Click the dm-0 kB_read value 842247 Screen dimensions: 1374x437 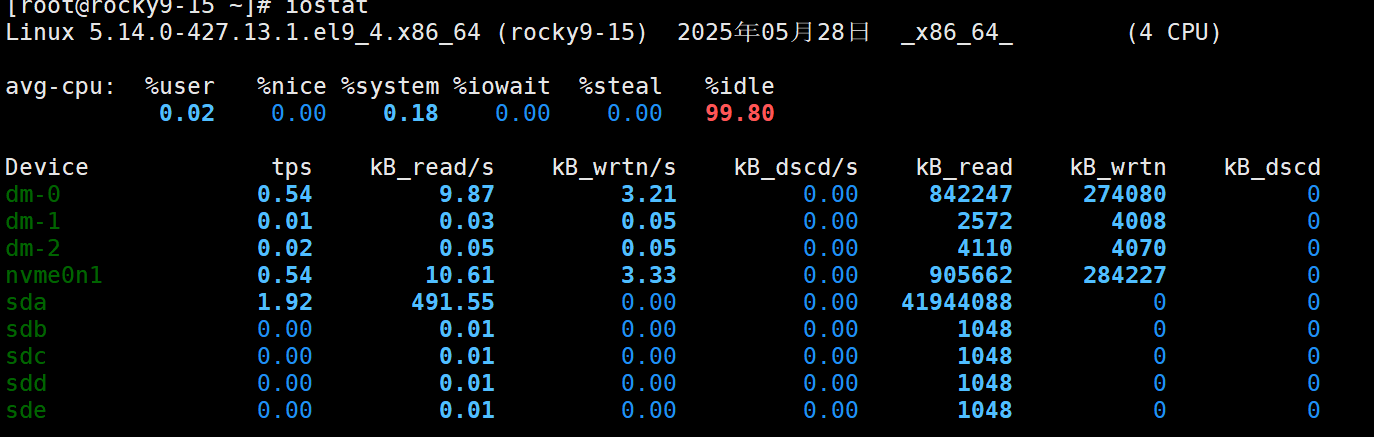click(971, 194)
